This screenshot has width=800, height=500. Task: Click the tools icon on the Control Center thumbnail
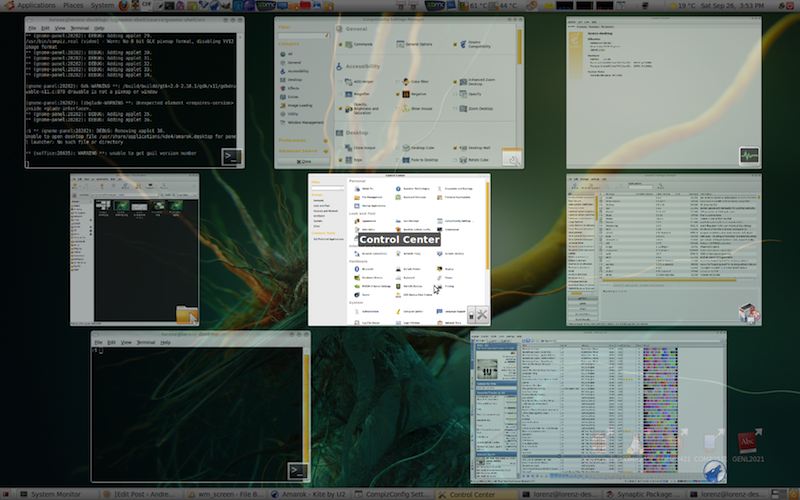[478, 313]
